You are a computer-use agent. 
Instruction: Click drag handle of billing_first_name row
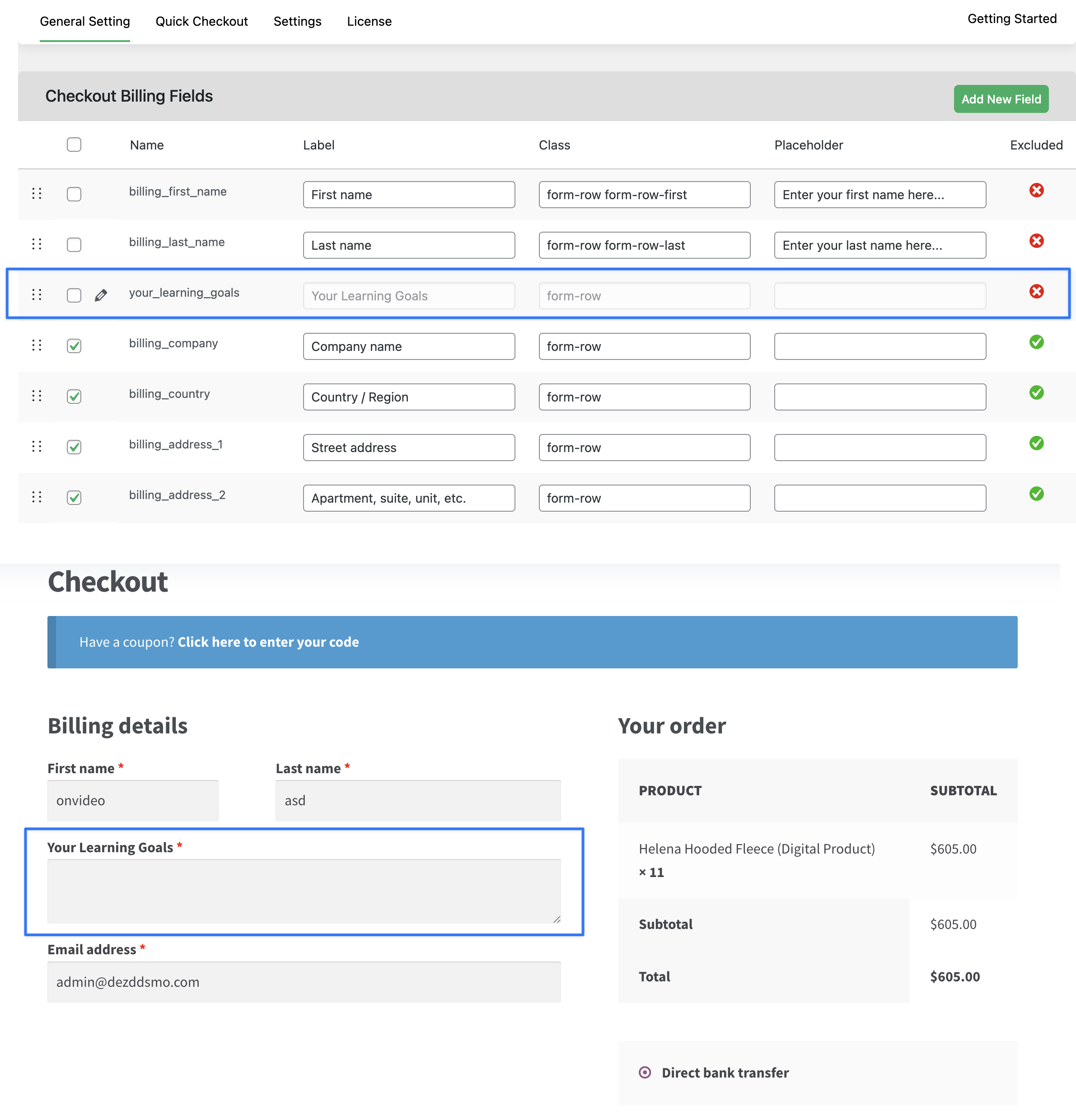(37, 193)
